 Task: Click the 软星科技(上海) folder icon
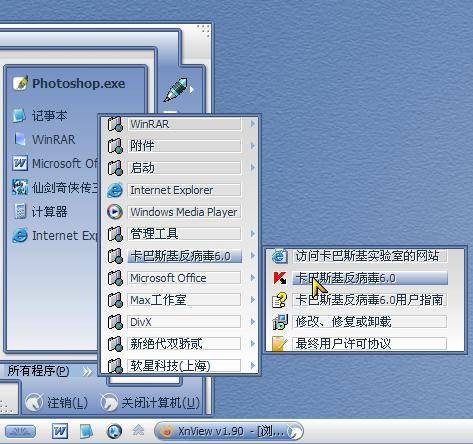click(115, 366)
